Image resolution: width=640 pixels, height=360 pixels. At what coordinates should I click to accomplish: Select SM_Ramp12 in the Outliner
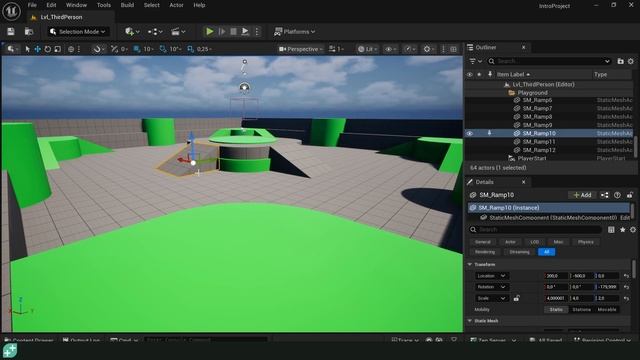[x=539, y=150]
